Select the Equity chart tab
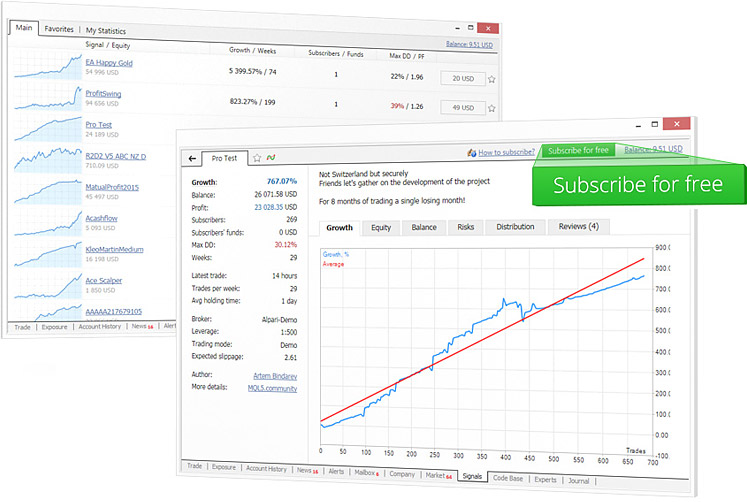The image size is (747, 502). click(381, 228)
